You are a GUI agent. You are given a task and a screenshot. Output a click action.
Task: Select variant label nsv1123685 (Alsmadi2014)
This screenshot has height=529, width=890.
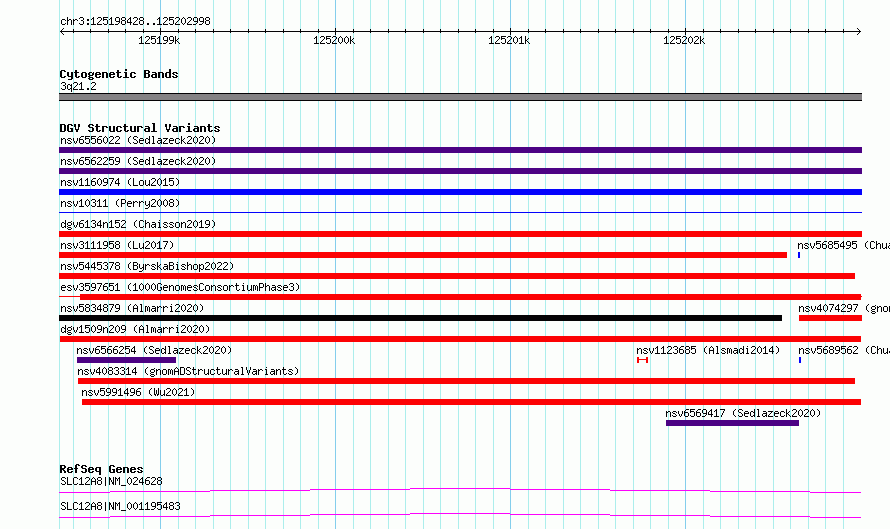pos(708,350)
